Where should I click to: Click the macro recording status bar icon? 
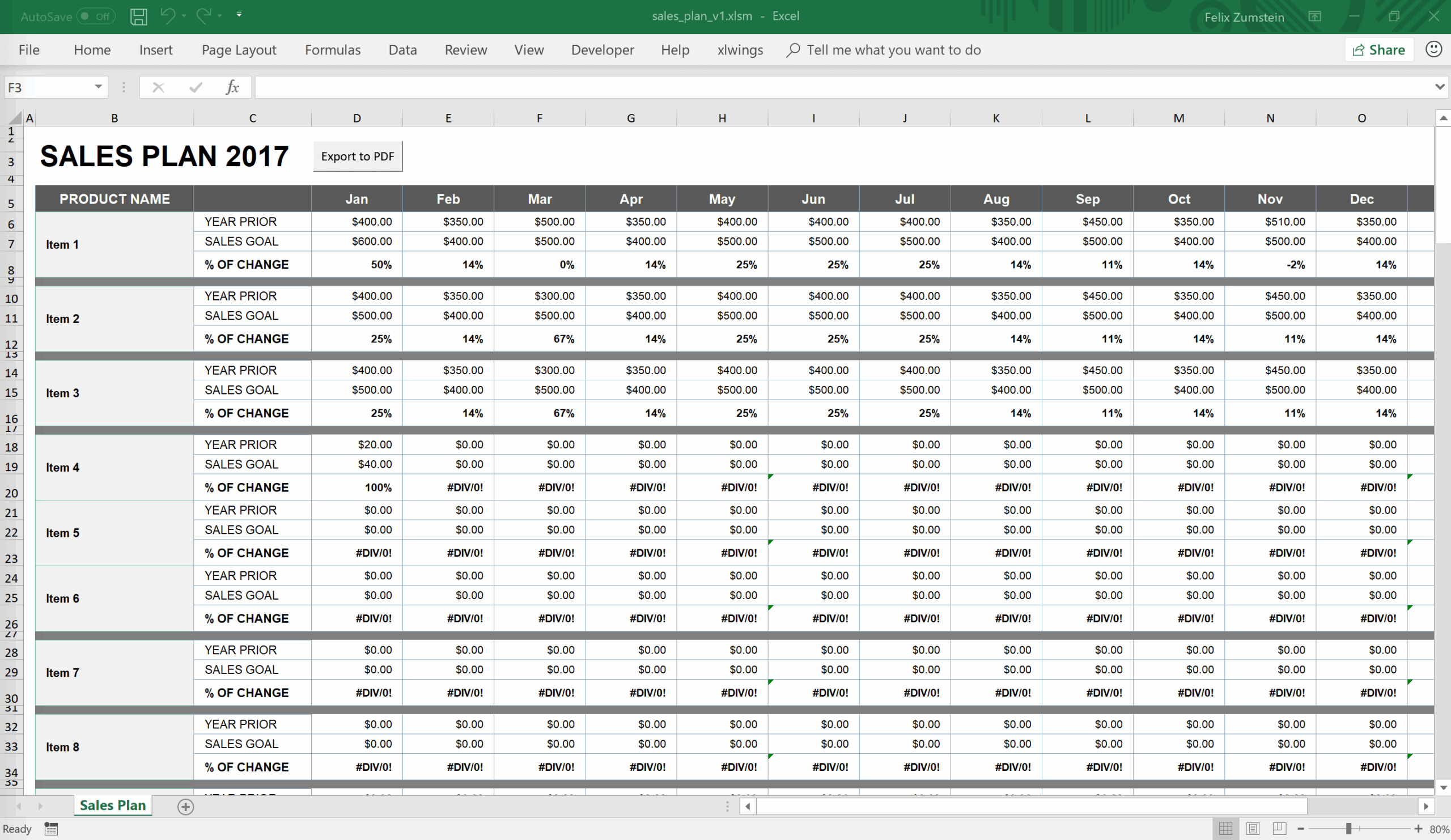pos(51,829)
